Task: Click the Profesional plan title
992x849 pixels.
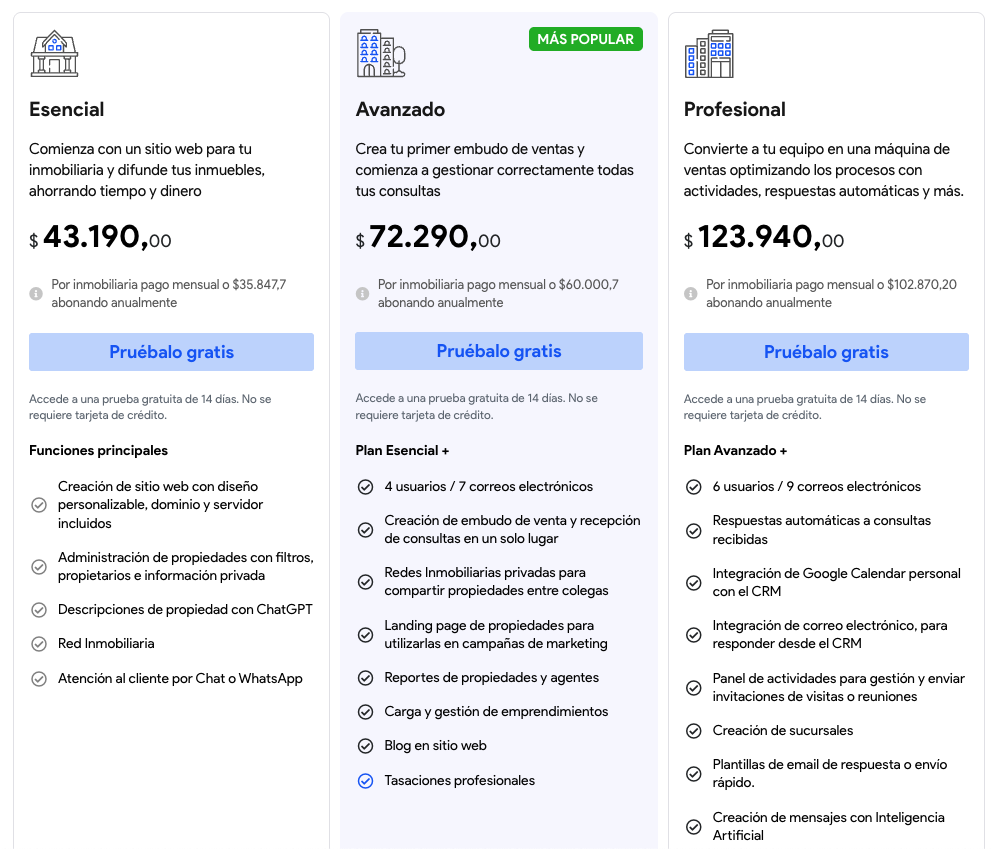Action: (x=734, y=109)
